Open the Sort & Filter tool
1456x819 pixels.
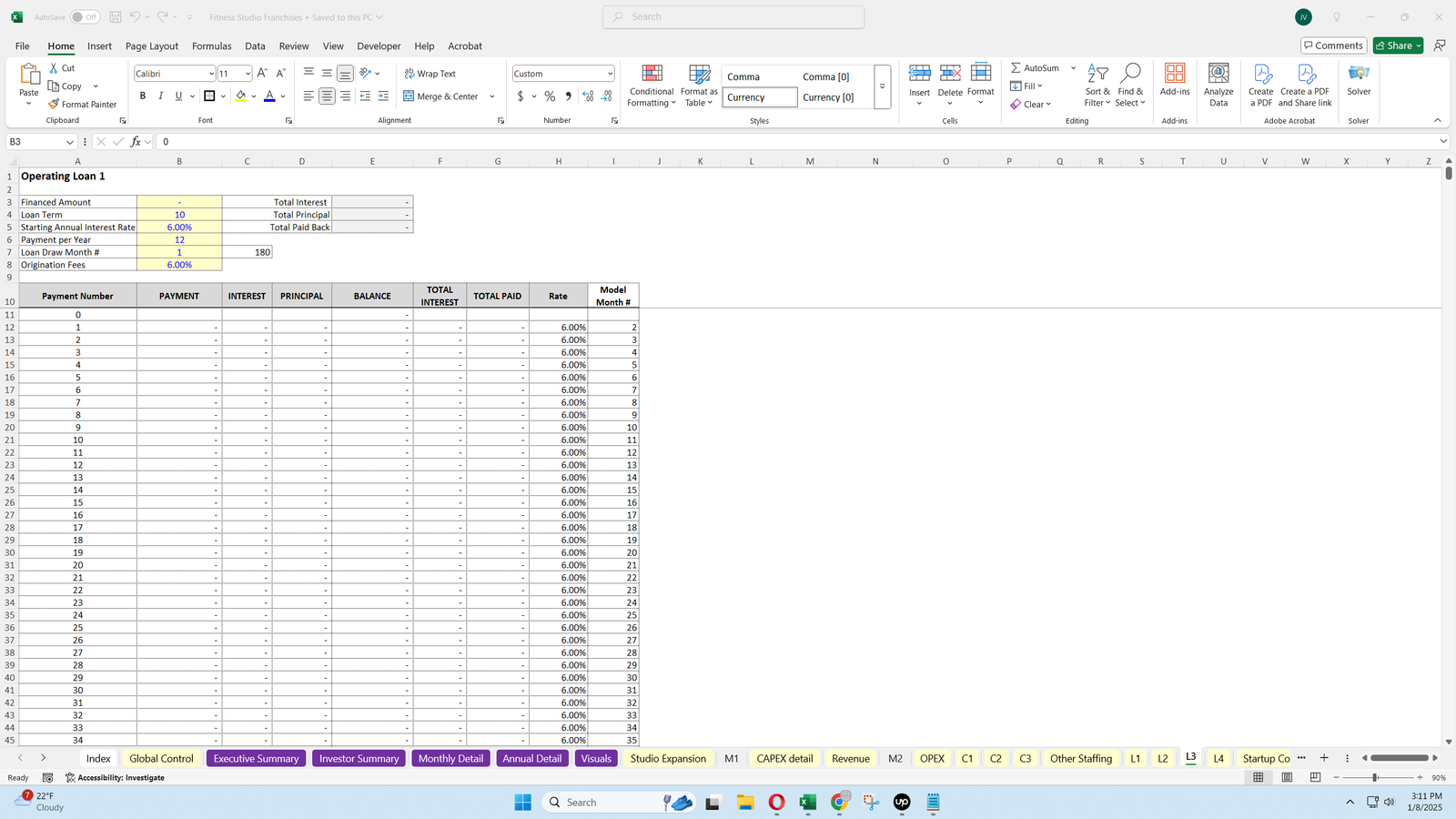tap(1097, 85)
